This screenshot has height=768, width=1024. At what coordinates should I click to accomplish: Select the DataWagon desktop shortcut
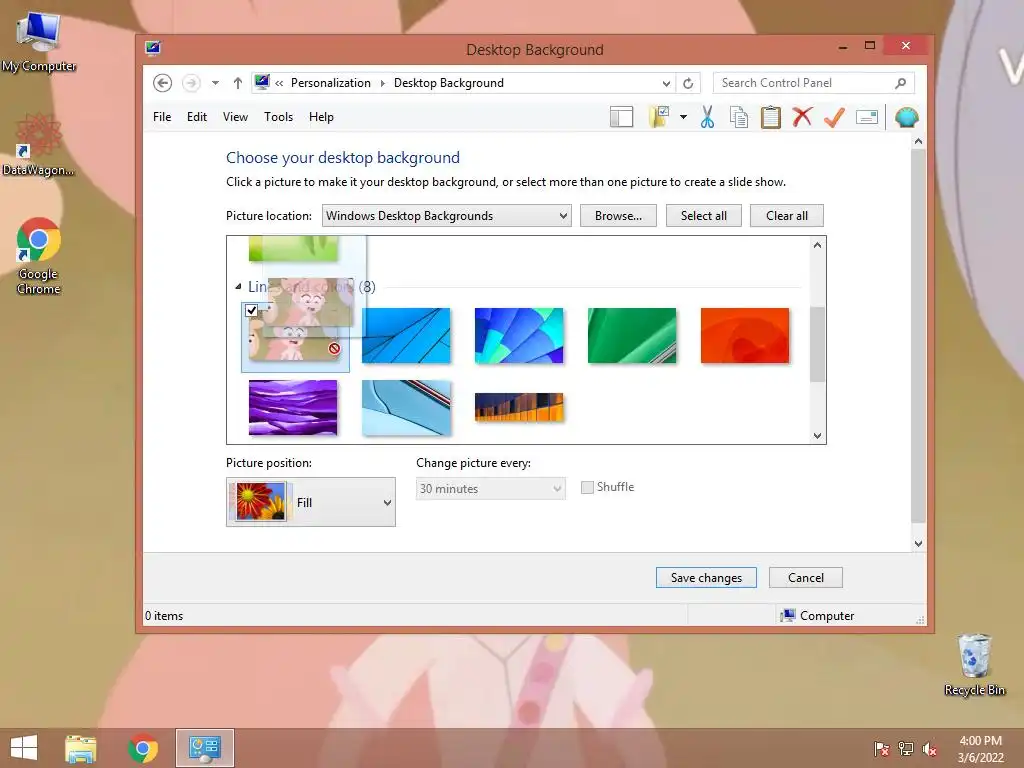[39, 145]
